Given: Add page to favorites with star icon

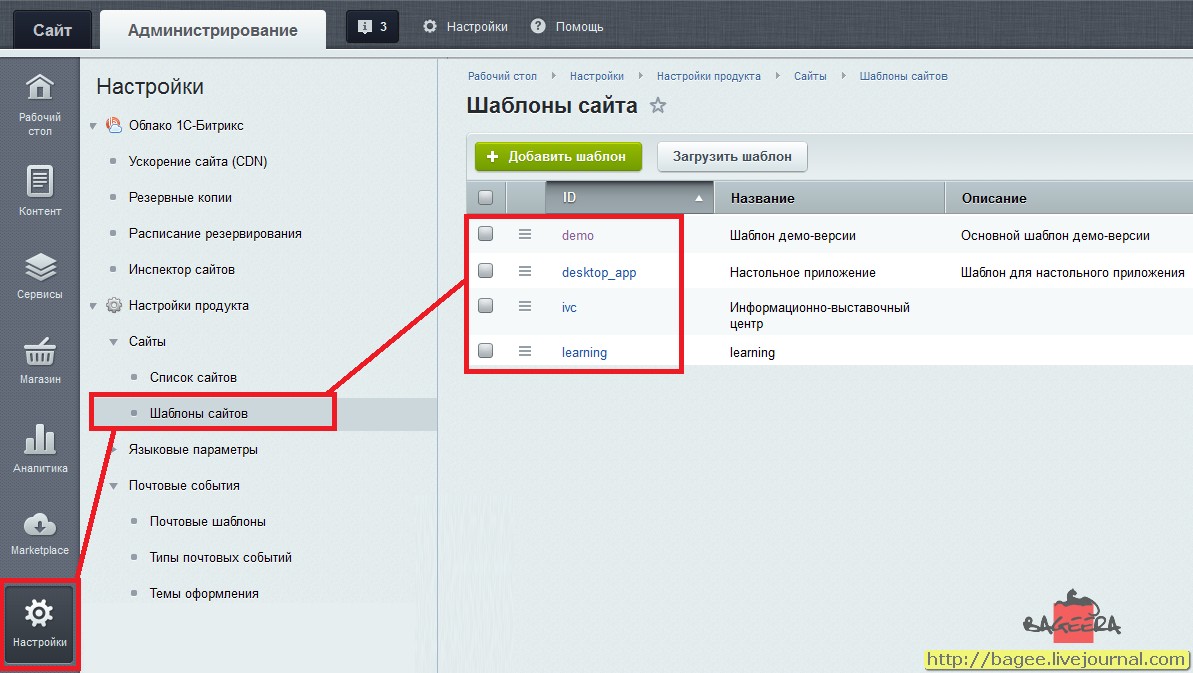Looking at the screenshot, I should coord(658,106).
